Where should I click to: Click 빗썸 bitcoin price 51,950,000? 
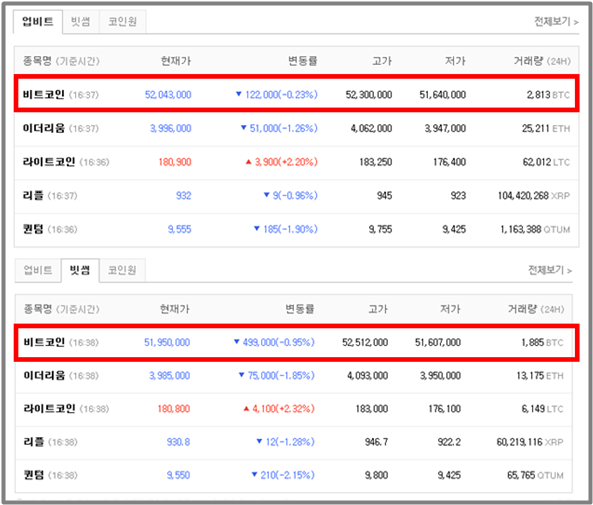(x=167, y=342)
